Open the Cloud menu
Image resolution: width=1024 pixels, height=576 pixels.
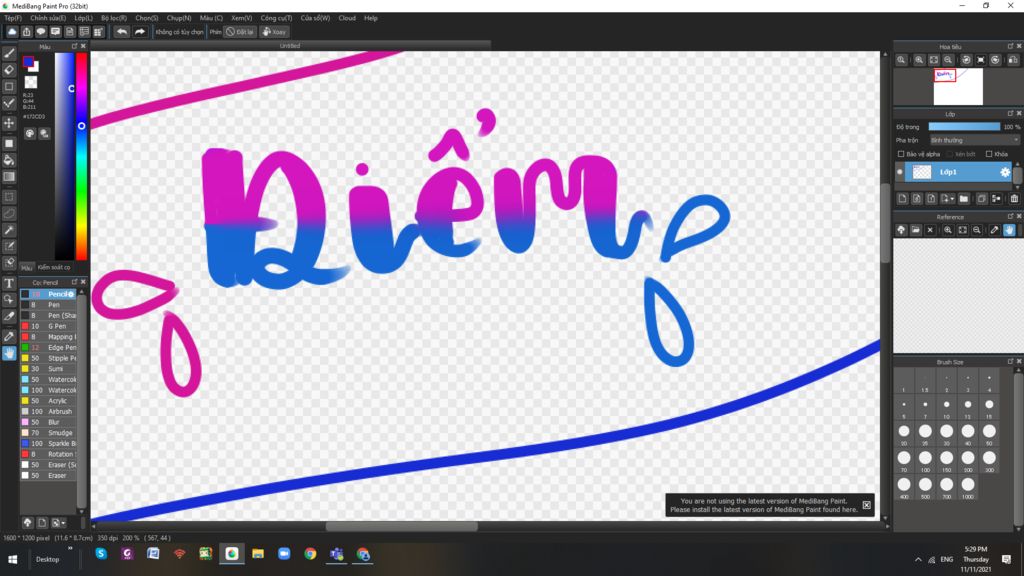point(347,18)
